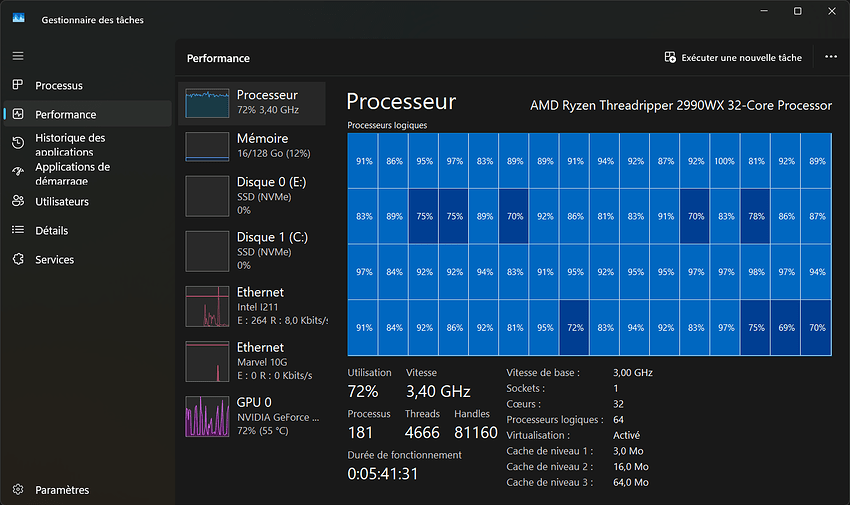
Task: Open the Processus page icon
Action: click(x=18, y=85)
